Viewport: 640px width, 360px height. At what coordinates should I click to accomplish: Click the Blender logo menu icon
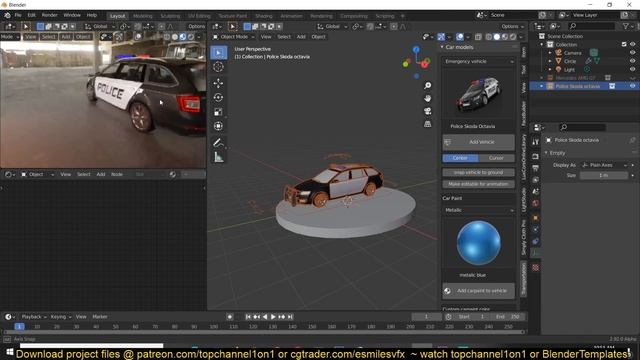7,15
